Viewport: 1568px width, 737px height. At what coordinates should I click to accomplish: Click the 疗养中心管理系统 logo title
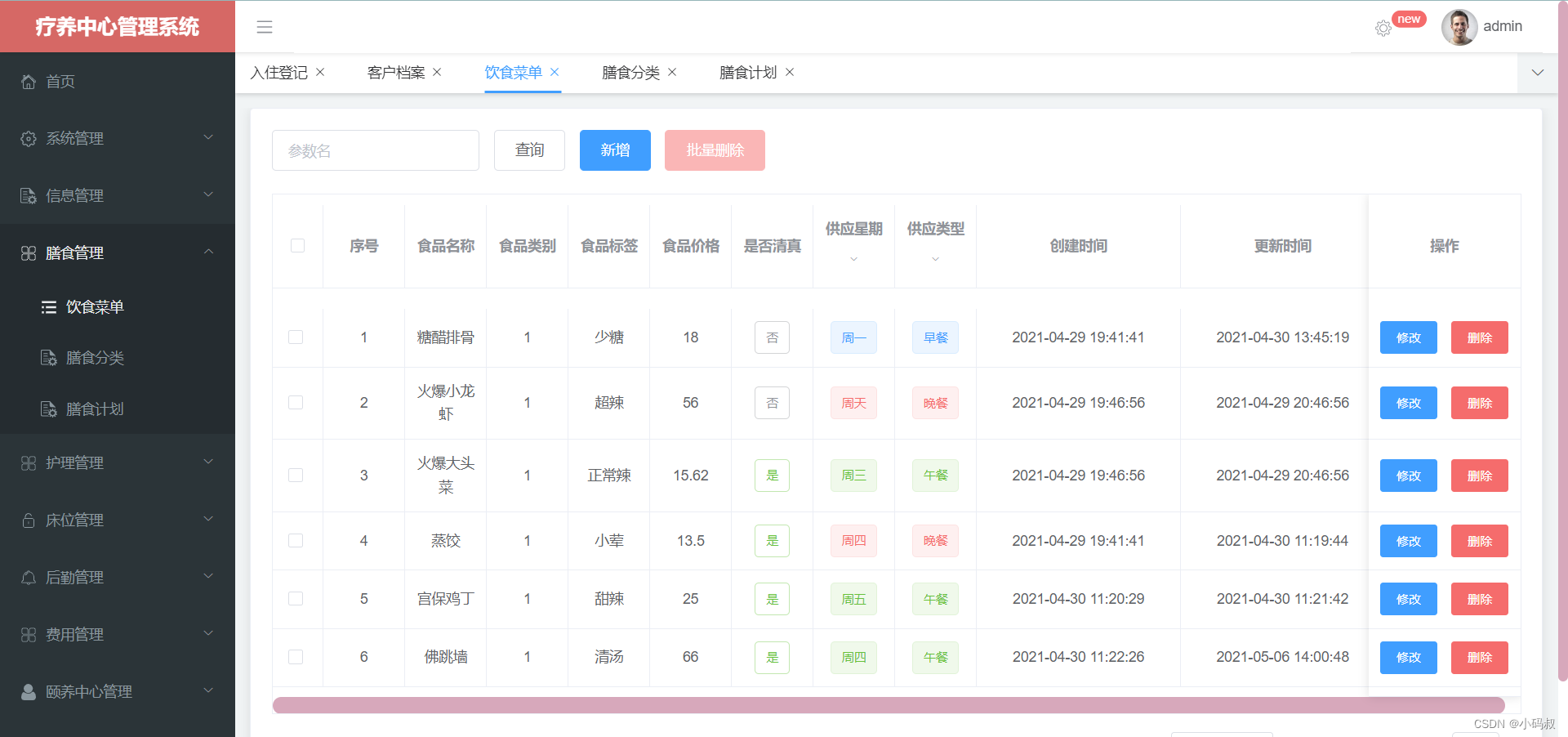click(117, 27)
